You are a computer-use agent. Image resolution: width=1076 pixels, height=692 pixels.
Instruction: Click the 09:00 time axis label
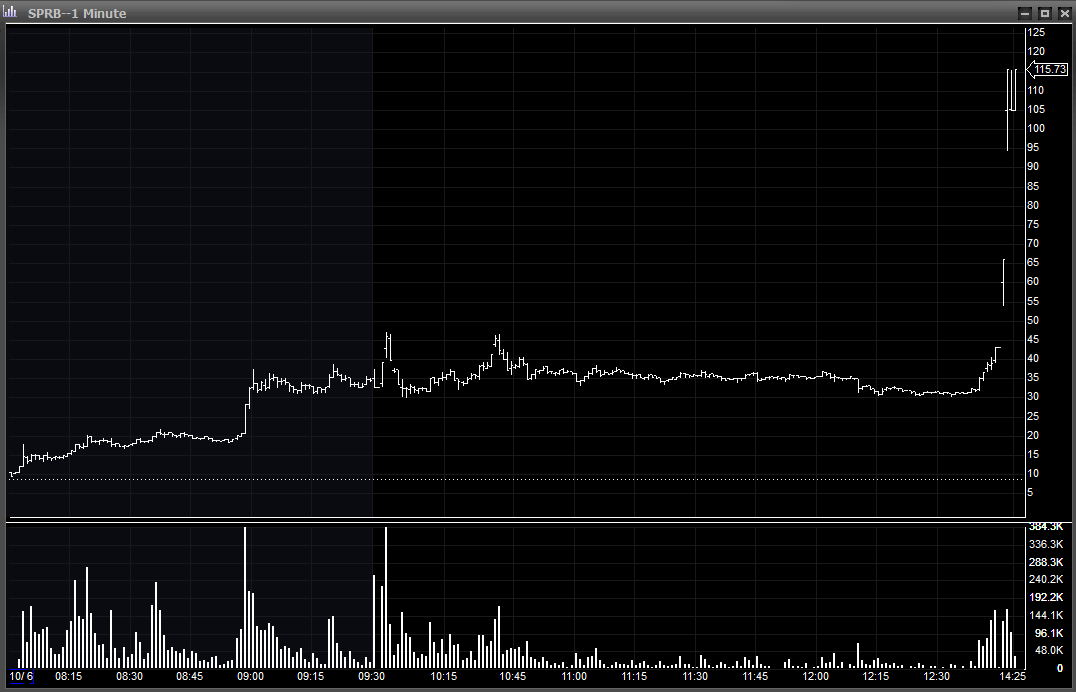[x=250, y=676]
